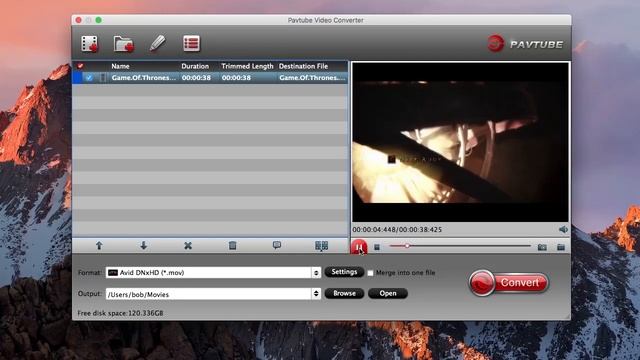The height and width of the screenshot is (360, 640).
Task: Mute preview with speaker icon
Action: pos(563,229)
